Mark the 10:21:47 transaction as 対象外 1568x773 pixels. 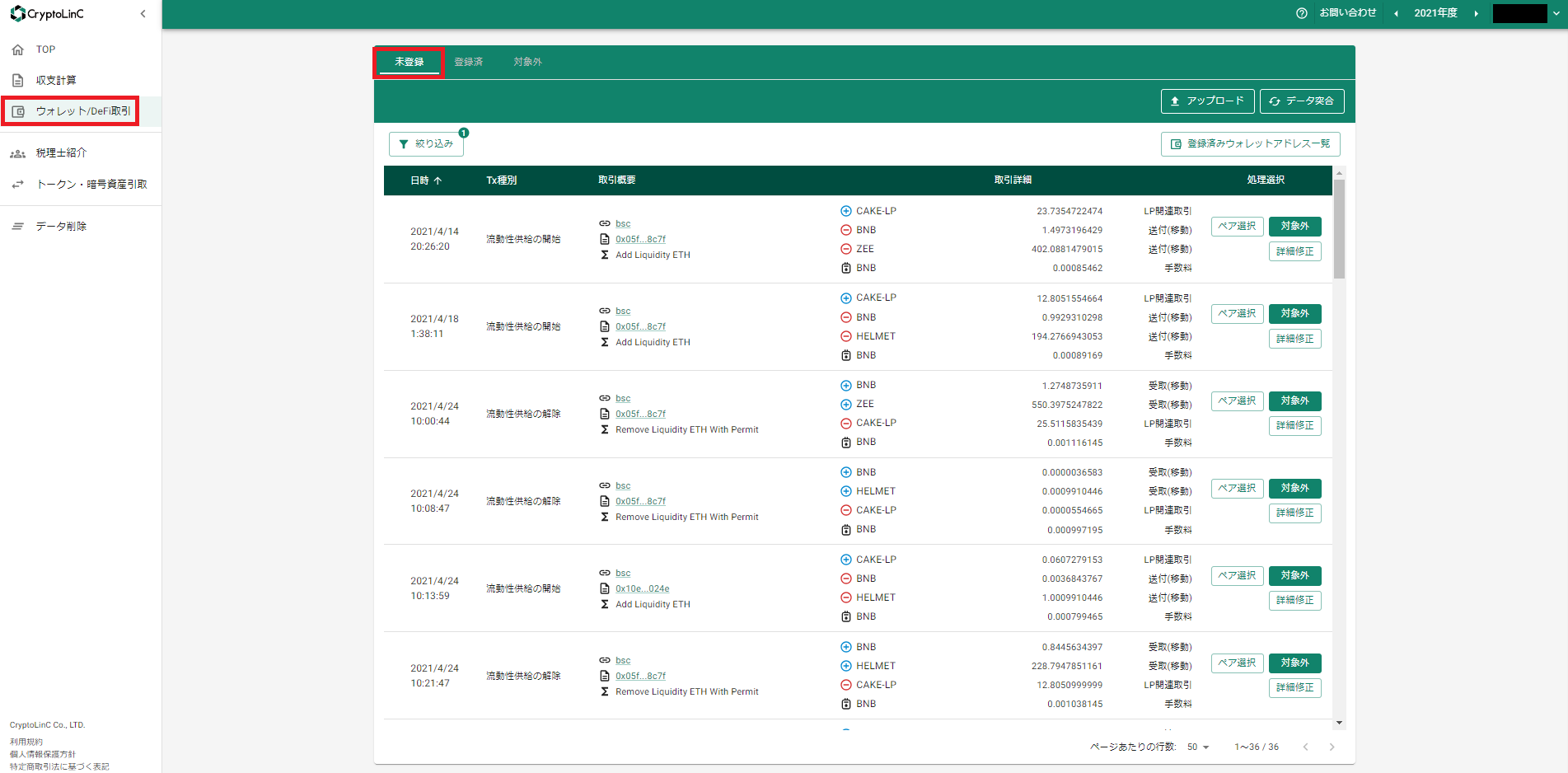[1294, 663]
